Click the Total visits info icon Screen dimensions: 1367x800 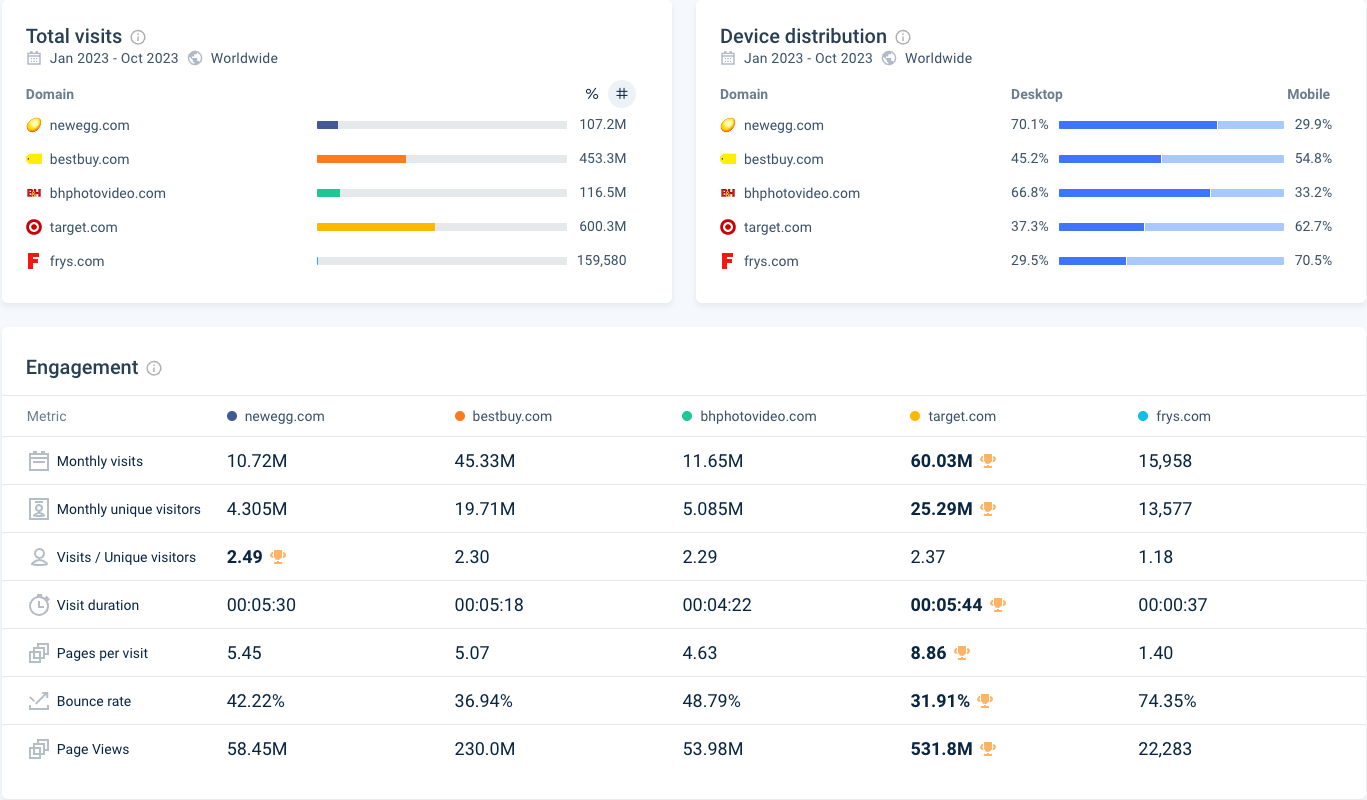coord(138,37)
